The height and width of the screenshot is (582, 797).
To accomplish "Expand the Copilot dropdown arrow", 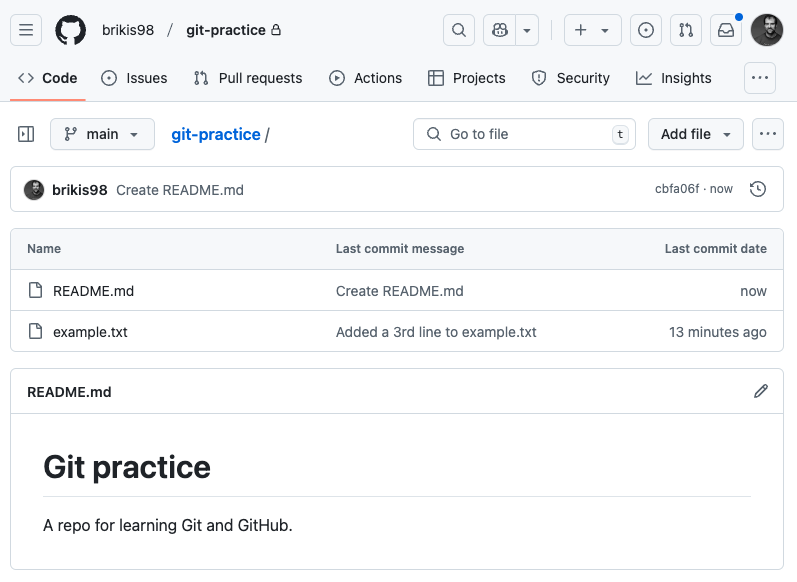I will click(527, 30).
